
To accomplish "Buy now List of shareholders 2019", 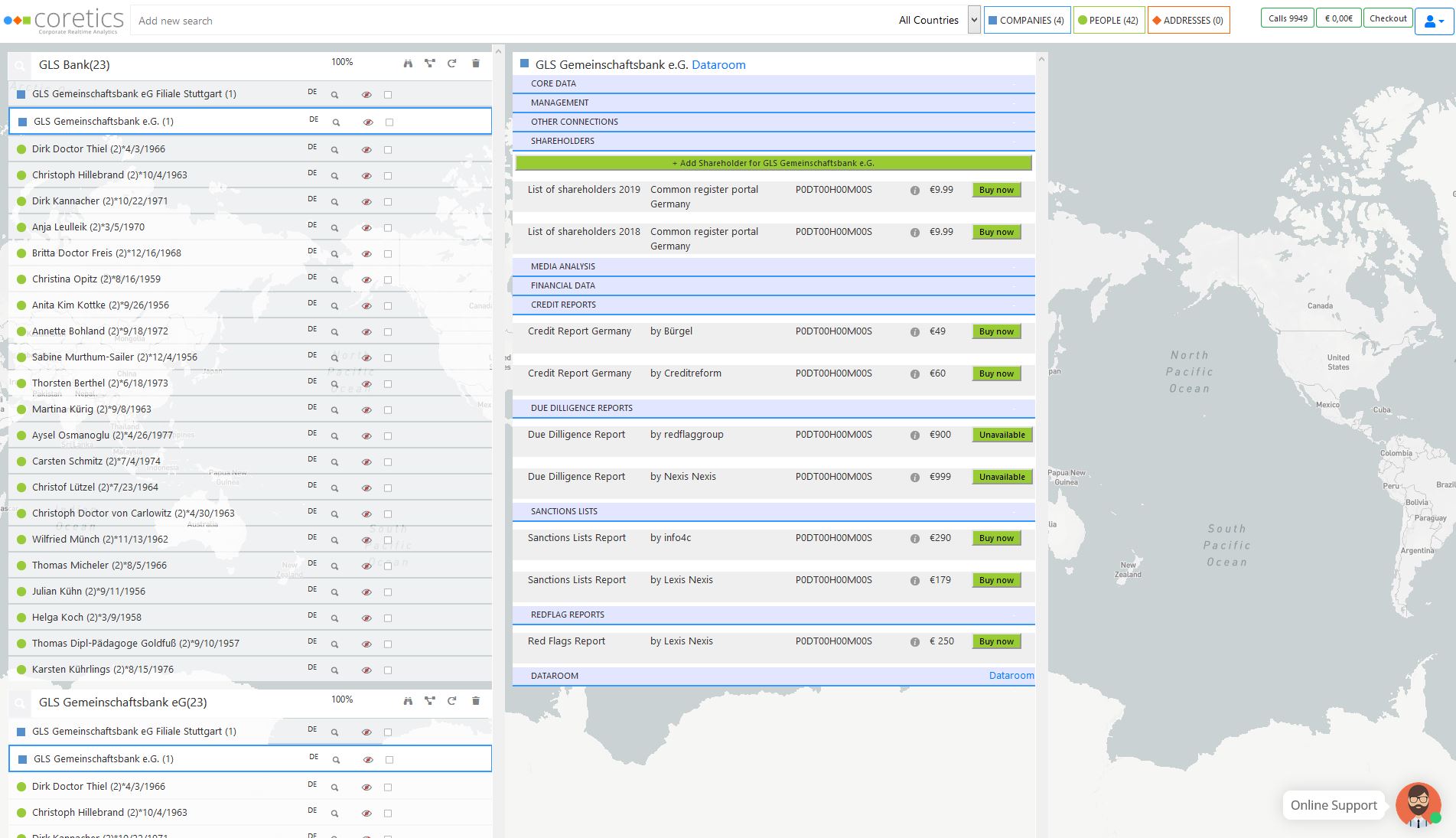I will click(996, 190).
